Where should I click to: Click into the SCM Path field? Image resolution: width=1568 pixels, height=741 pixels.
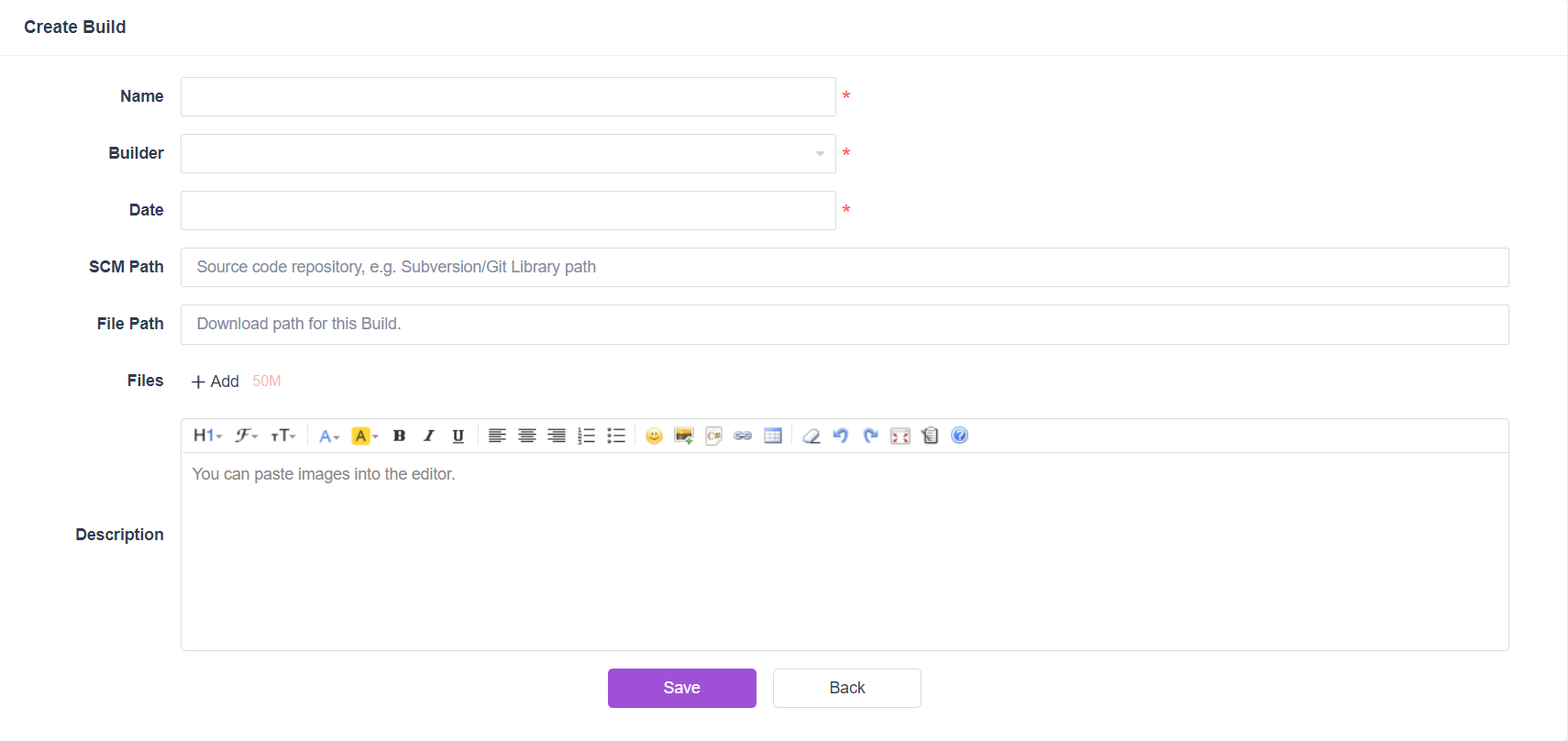pyautogui.click(x=844, y=267)
